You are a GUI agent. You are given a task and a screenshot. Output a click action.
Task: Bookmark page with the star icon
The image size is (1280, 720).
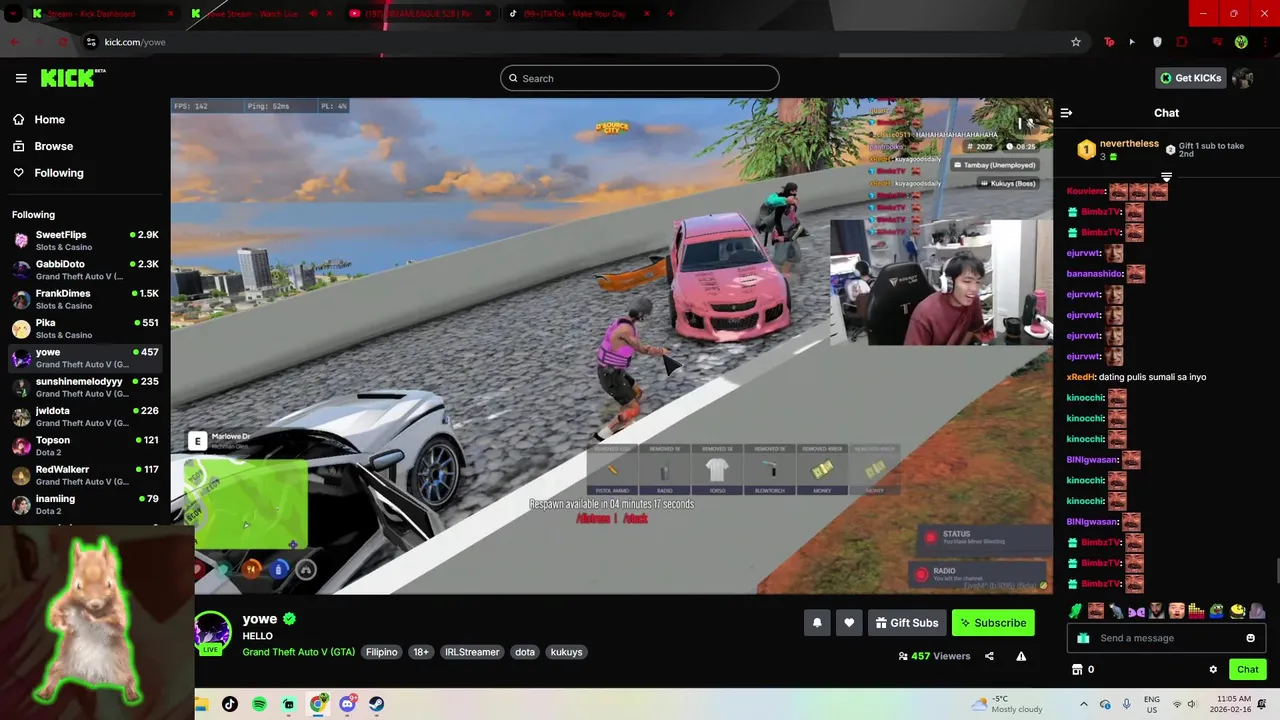1076,42
